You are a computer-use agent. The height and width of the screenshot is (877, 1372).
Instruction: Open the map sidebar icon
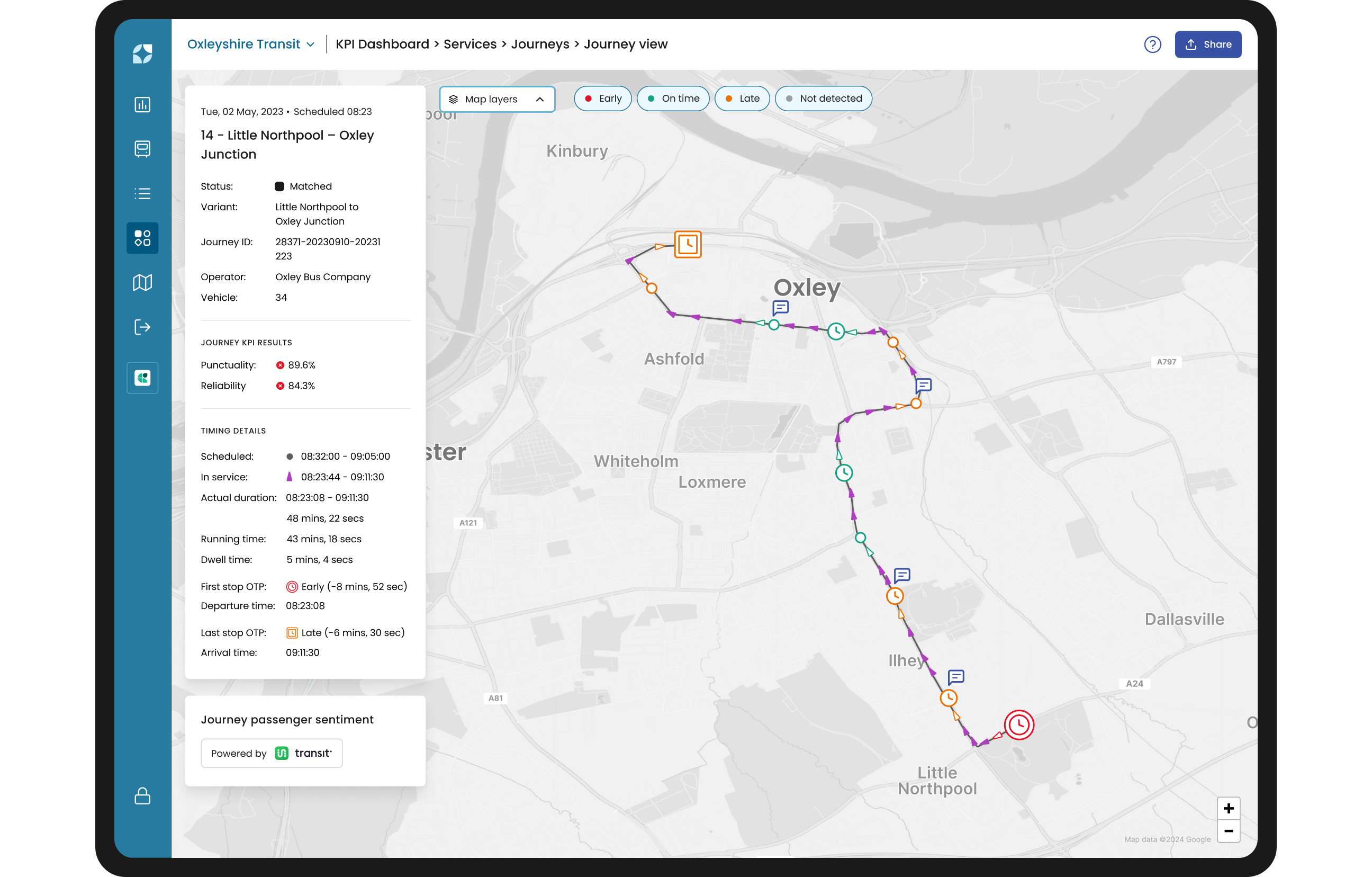[142, 282]
